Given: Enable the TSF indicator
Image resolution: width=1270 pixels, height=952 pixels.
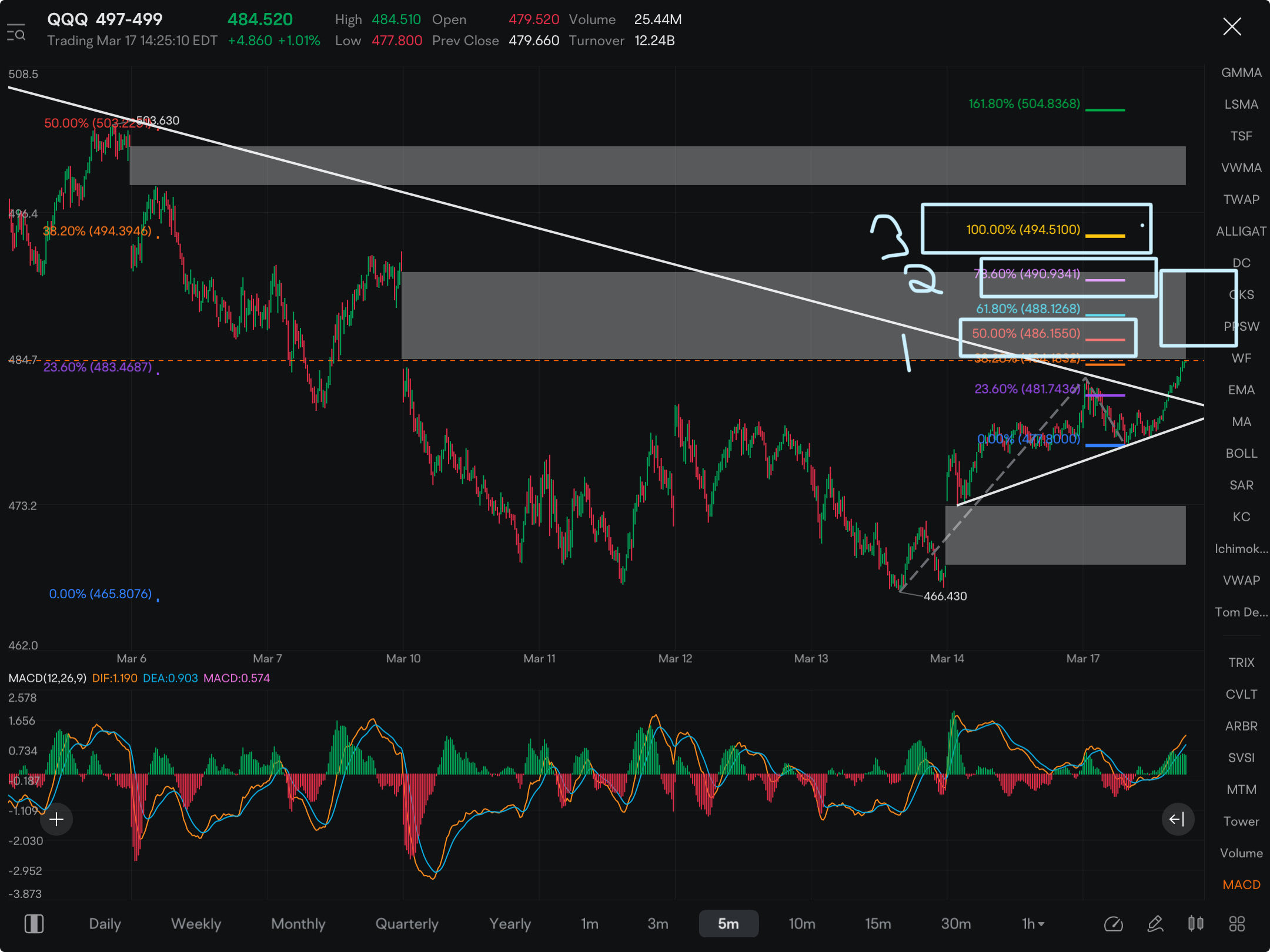Looking at the screenshot, I should point(1241,136).
